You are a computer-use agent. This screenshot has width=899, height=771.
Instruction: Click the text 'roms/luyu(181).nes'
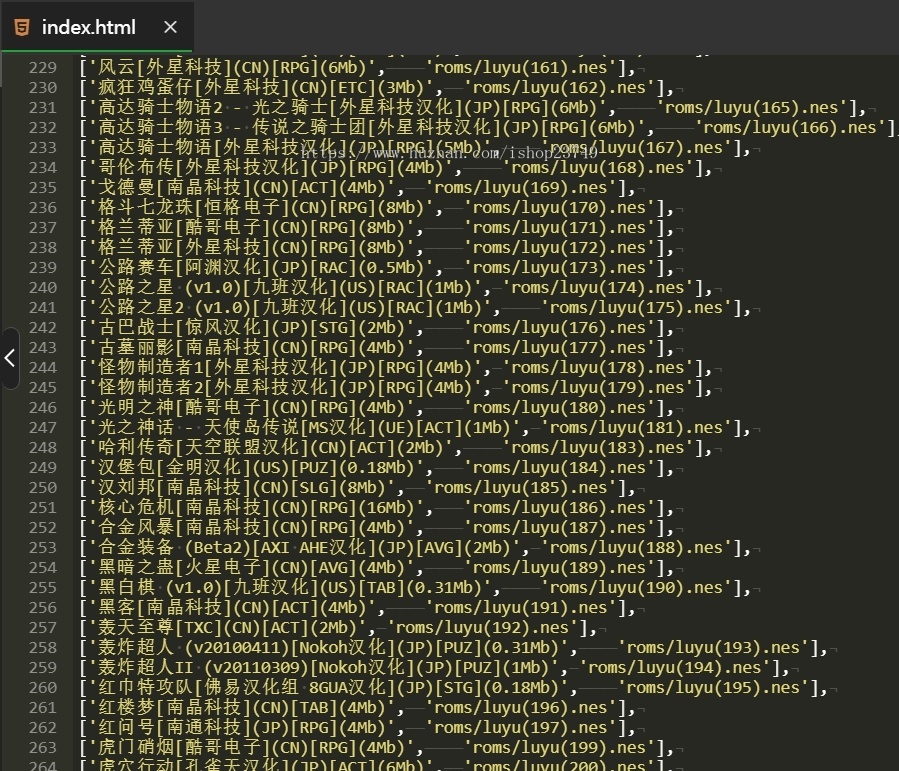[636, 428]
